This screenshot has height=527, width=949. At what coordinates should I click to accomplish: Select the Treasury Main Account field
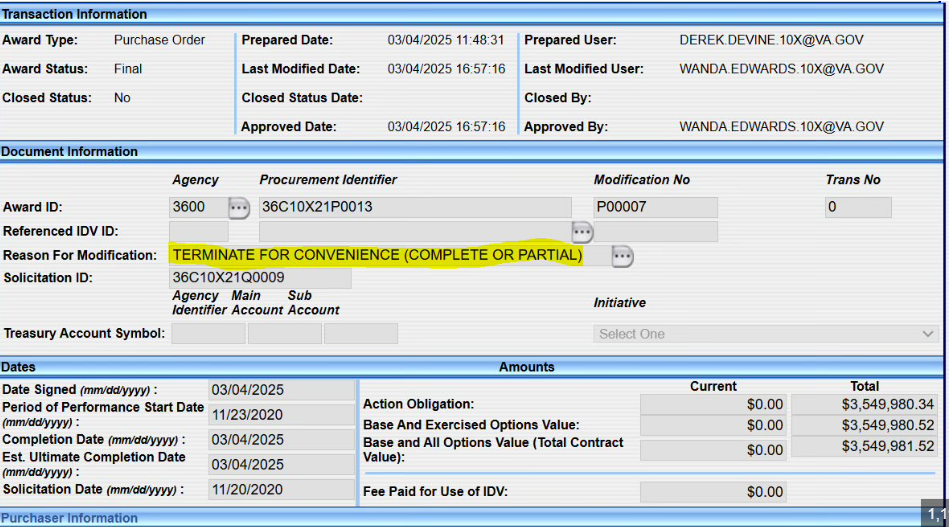coord(284,334)
